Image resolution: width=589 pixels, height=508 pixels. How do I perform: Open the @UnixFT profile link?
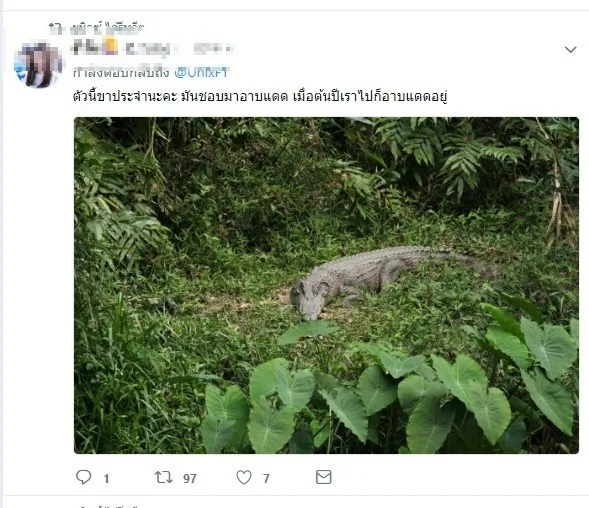[x=201, y=72]
